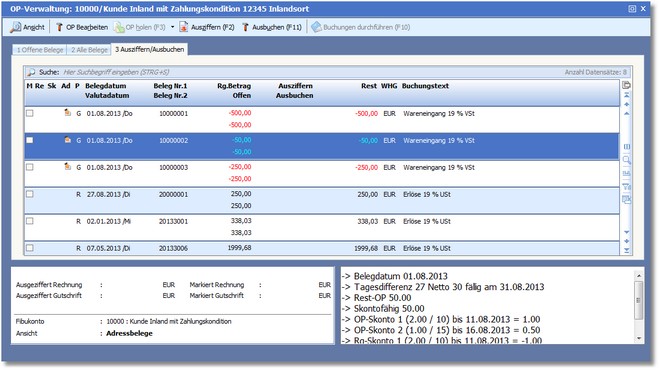659x370 pixels.
Task: Expand the OP holen dropdown arrow
Action: pos(172,27)
